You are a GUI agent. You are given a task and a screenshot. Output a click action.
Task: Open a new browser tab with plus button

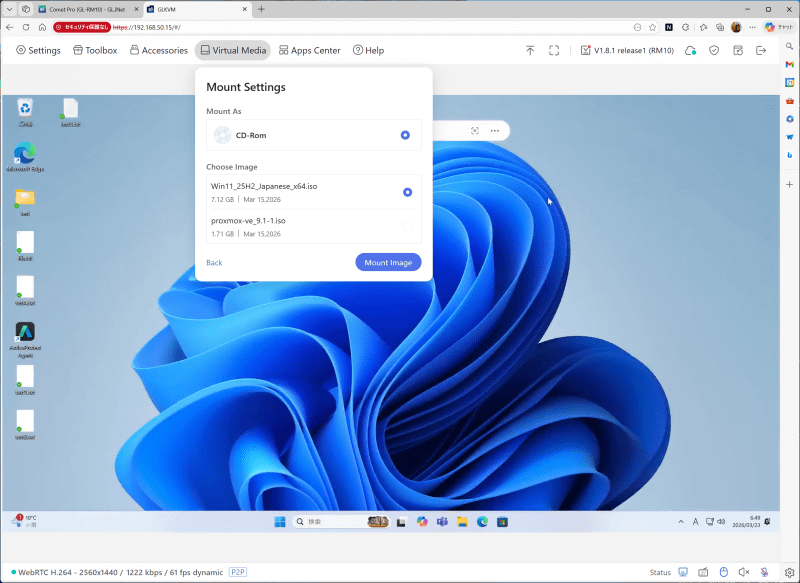click(261, 9)
